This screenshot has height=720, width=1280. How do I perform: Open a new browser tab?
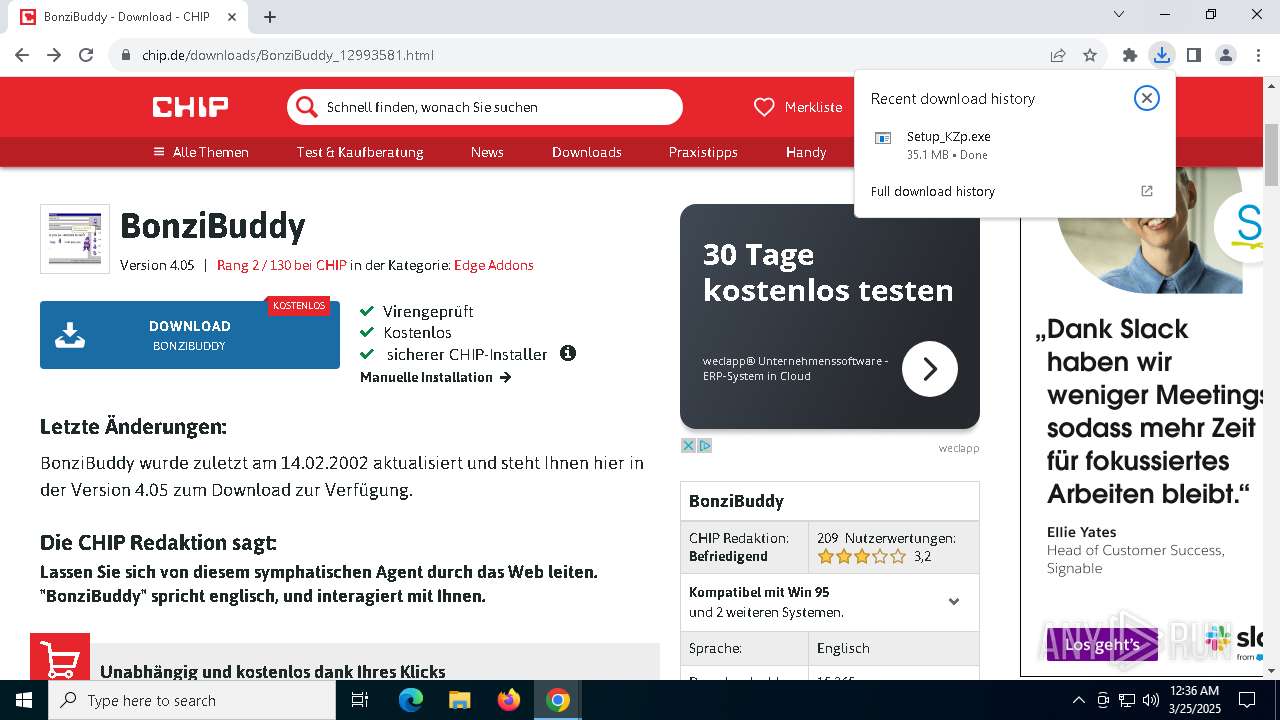click(270, 16)
